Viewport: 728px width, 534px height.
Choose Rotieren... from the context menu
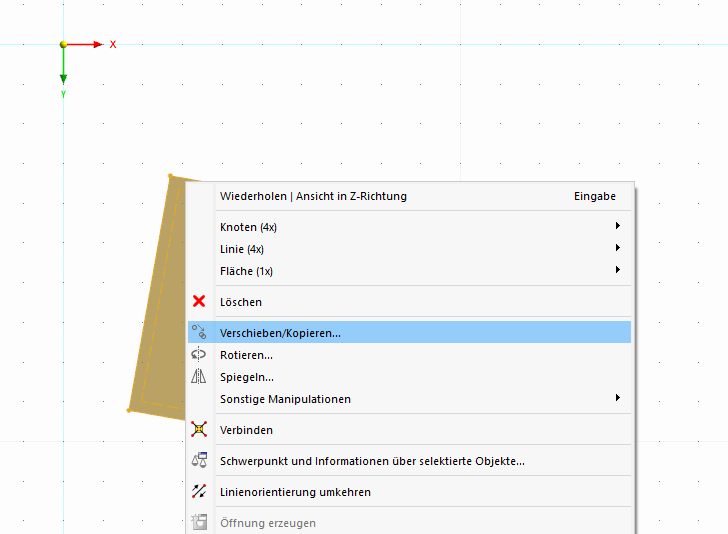(x=410, y=355)
